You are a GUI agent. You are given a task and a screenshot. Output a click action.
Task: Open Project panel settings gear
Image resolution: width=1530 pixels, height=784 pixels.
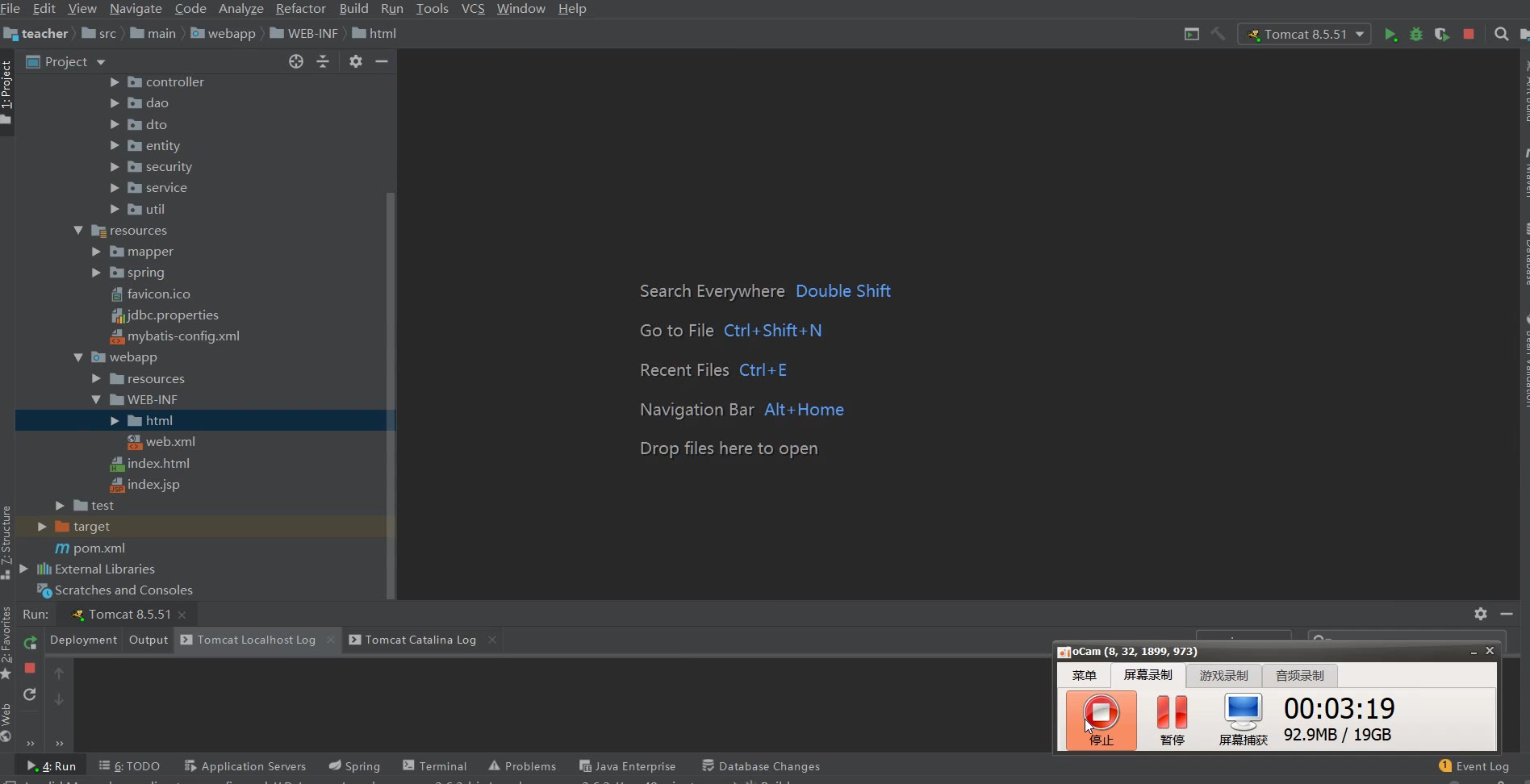(356, 62)
